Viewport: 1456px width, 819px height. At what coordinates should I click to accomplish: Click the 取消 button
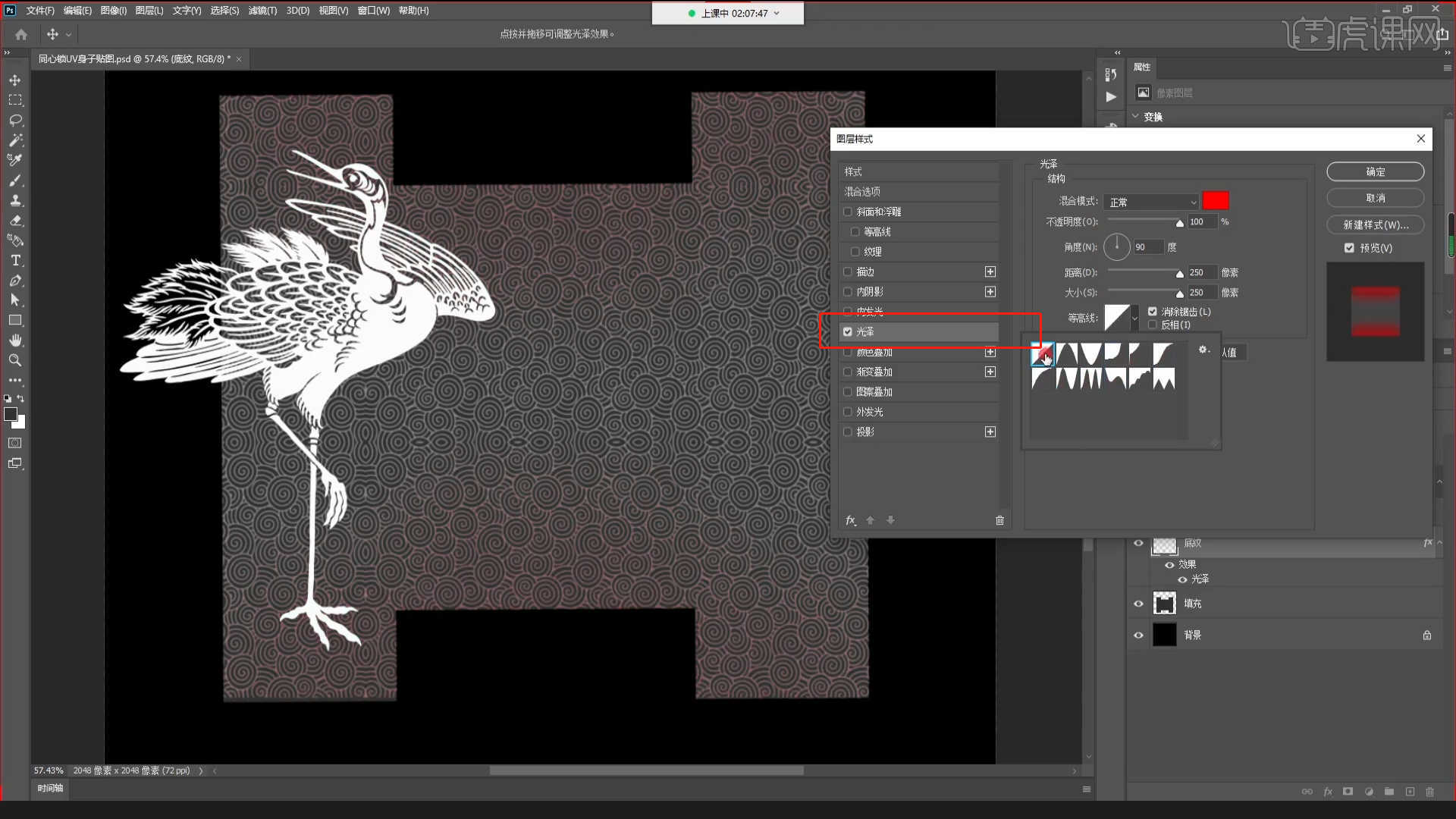click(x=1375, y=198)
